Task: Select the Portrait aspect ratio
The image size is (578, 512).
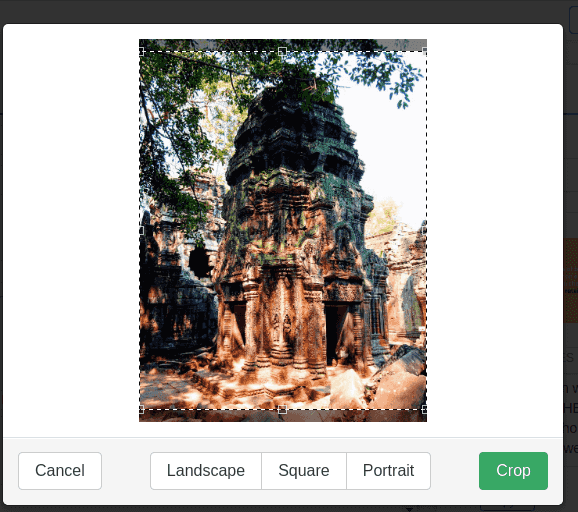Action: pos(389,471)
